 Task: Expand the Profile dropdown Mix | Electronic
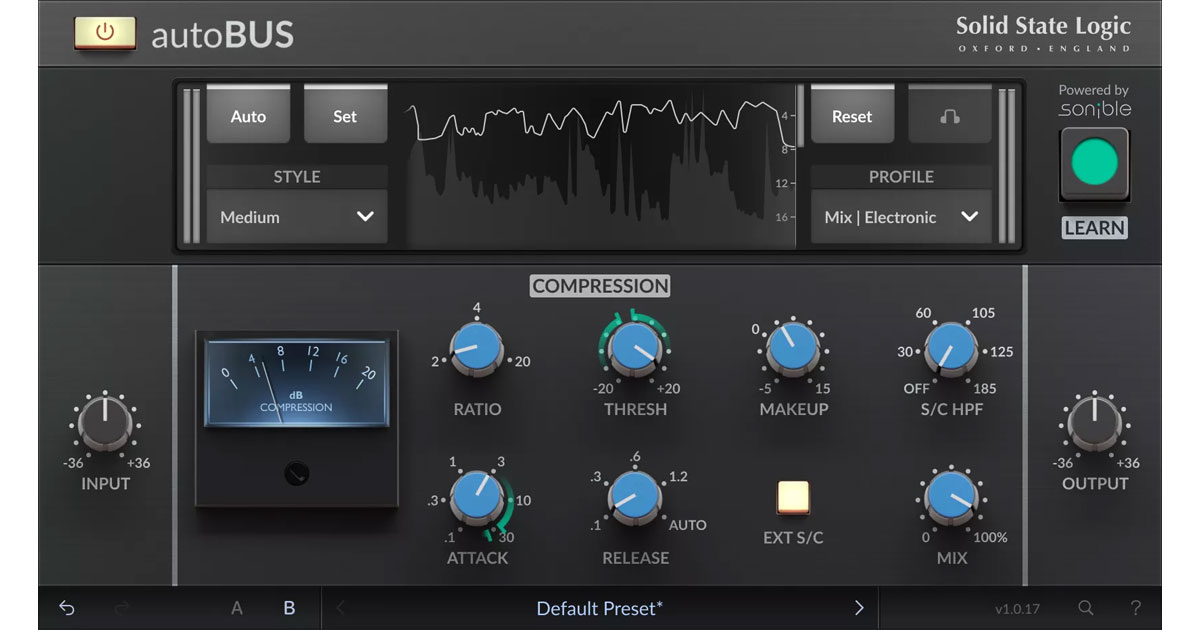pos(900,217)
